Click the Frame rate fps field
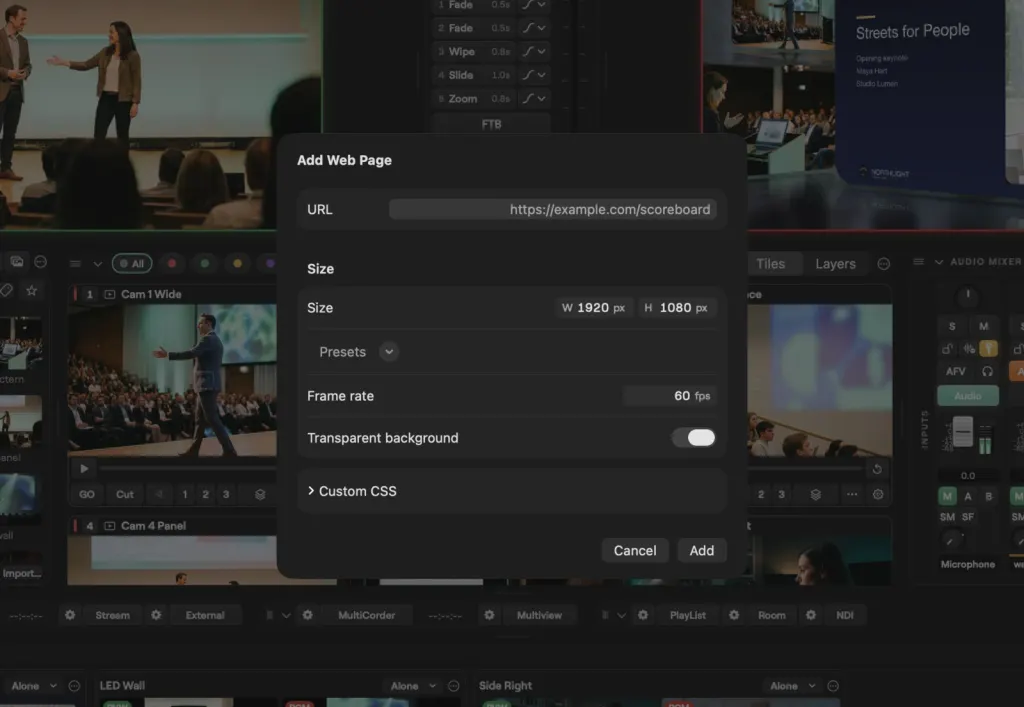 pos(669,396)
